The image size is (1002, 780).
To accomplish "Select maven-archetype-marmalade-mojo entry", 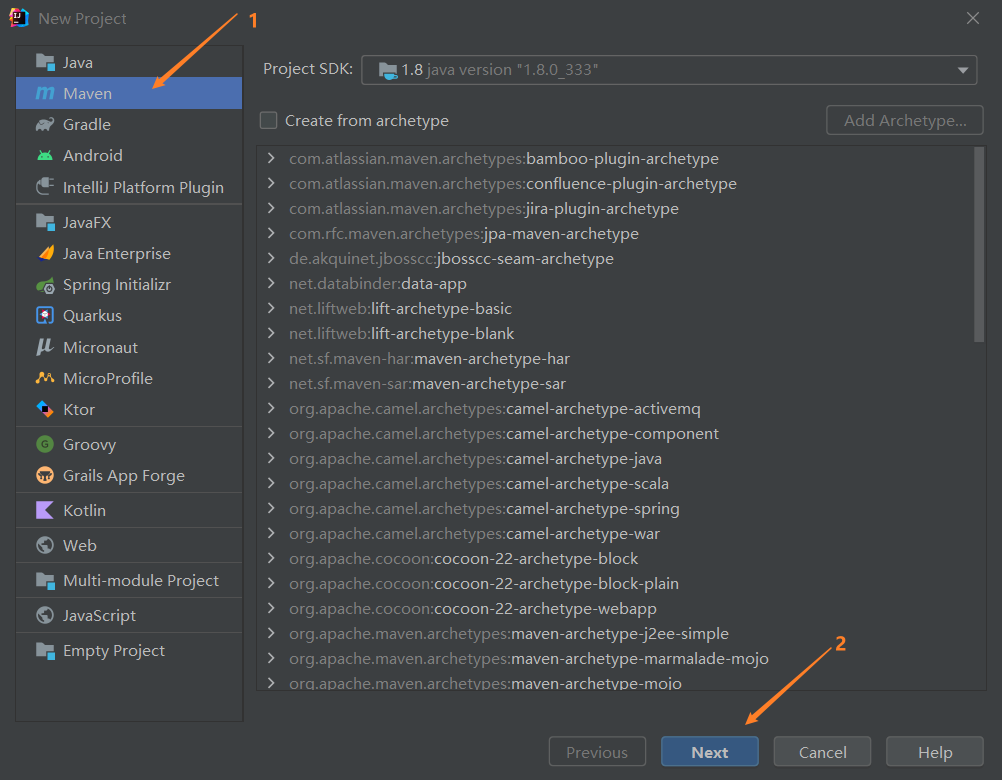I will click(528, 659).
